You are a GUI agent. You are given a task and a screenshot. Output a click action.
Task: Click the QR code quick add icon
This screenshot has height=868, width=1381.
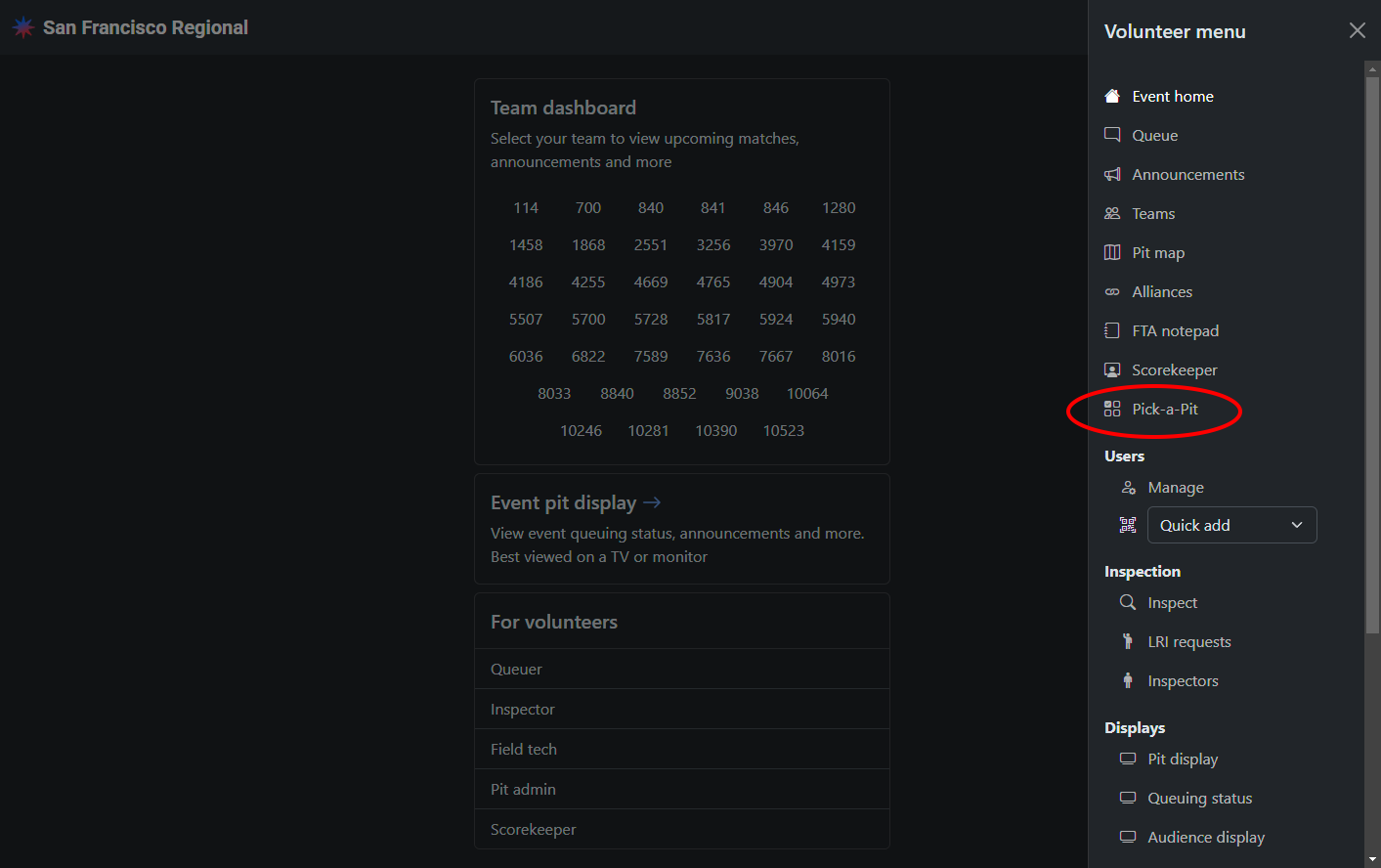click(x=1128, y=525)
